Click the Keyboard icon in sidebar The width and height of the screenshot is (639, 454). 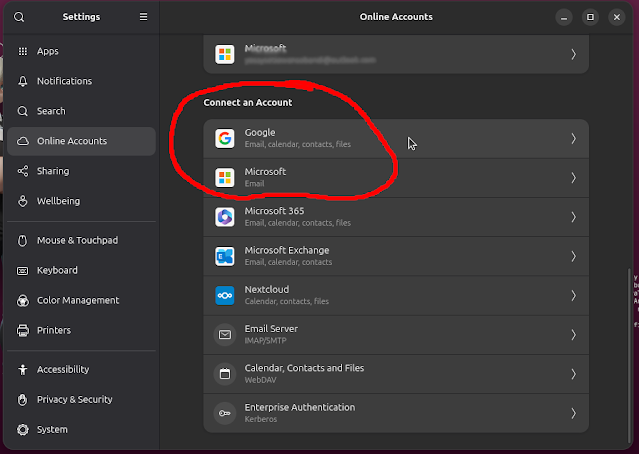click(x=23, y=270)
